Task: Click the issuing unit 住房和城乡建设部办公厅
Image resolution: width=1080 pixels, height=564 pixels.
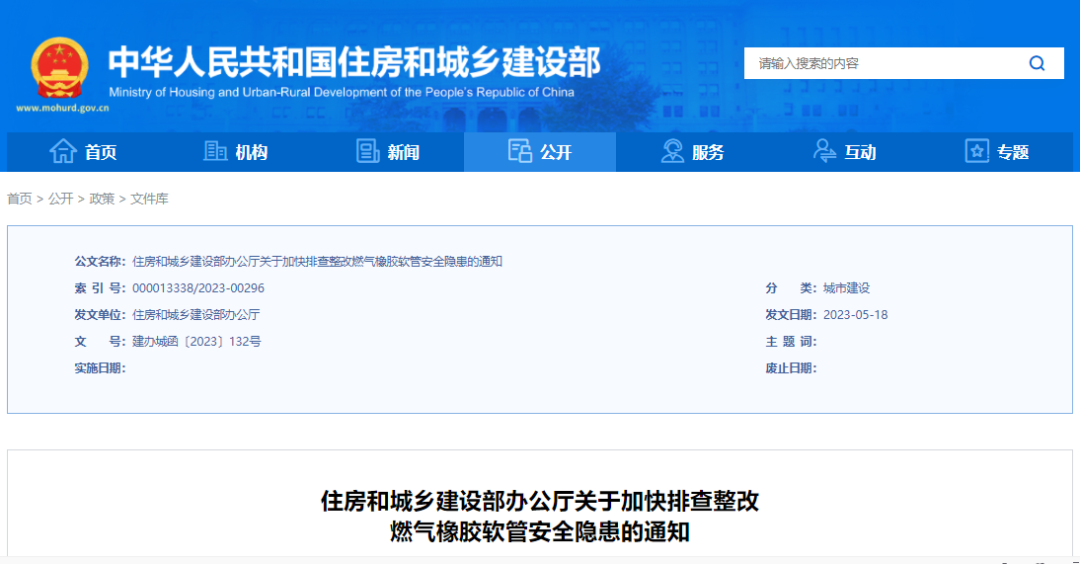Action: pyautogui.click(x=196, y=315)
